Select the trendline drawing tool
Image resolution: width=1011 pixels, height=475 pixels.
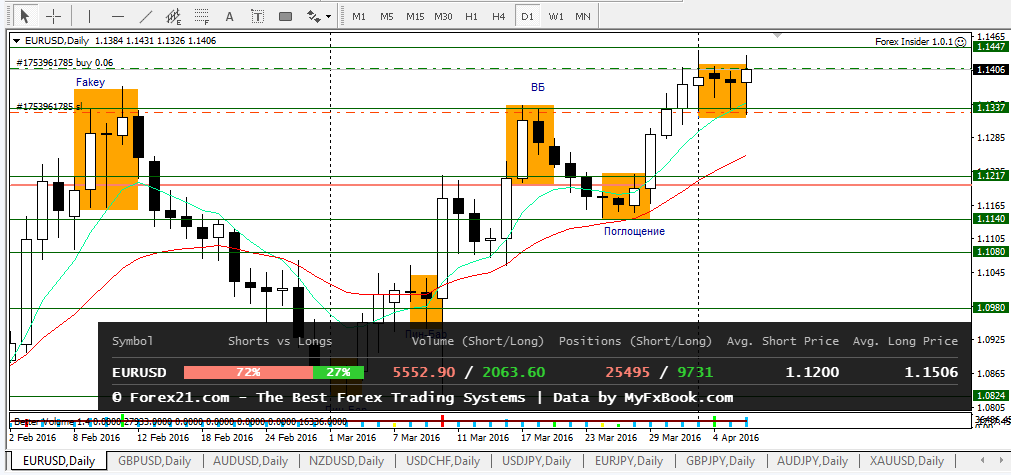pos(146,15)
